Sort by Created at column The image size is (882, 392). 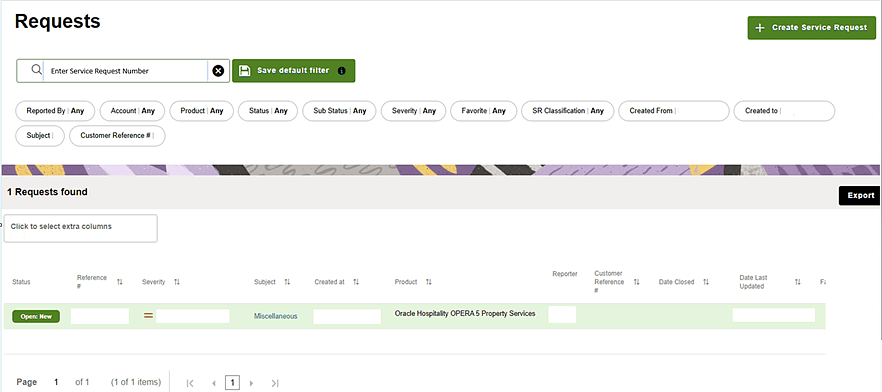point(356,282)
